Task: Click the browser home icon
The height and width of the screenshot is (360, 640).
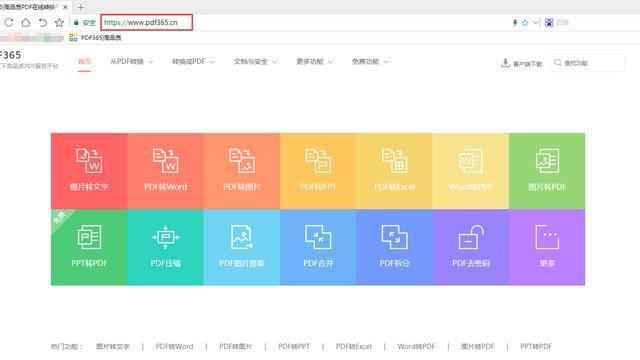Action: pos(26,22)
